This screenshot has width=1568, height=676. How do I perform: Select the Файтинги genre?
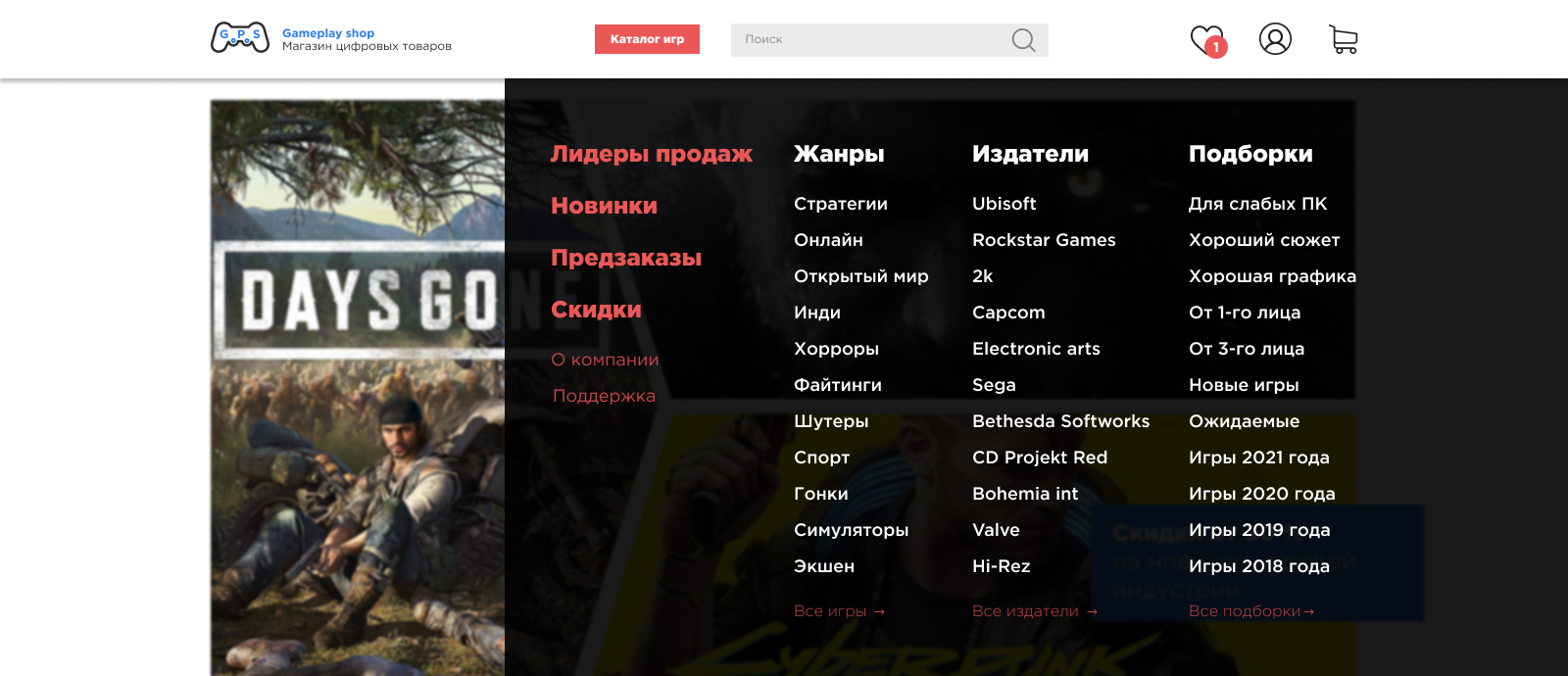click(x=838, y=385)
